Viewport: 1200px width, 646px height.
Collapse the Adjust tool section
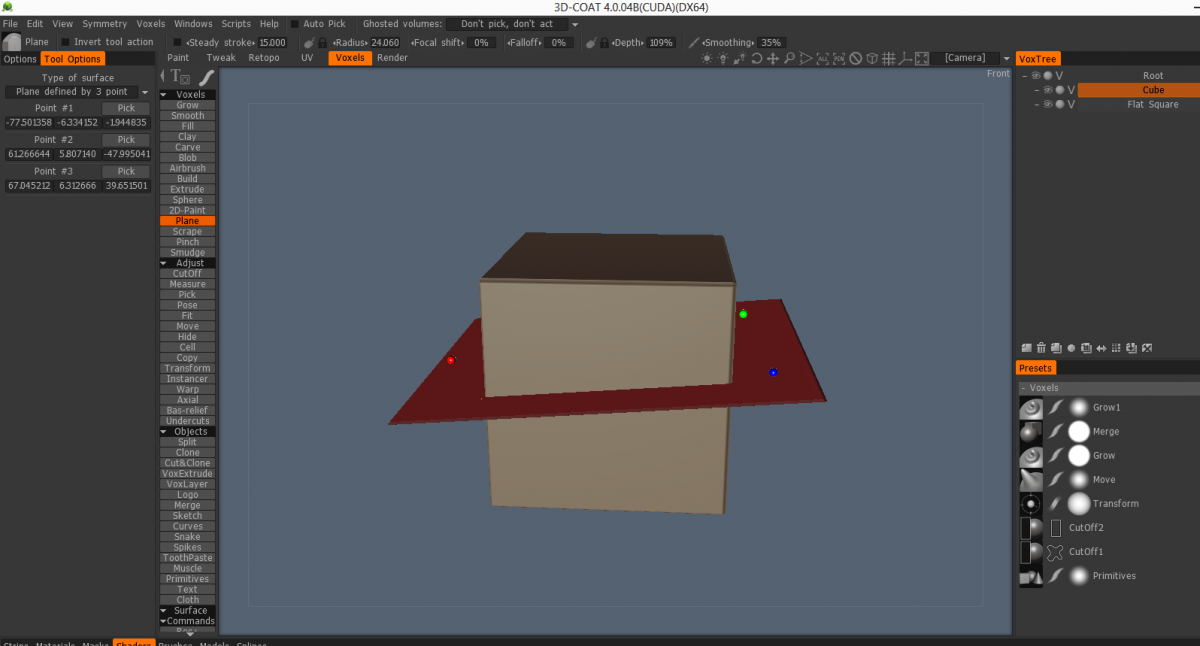click(165, 263)
